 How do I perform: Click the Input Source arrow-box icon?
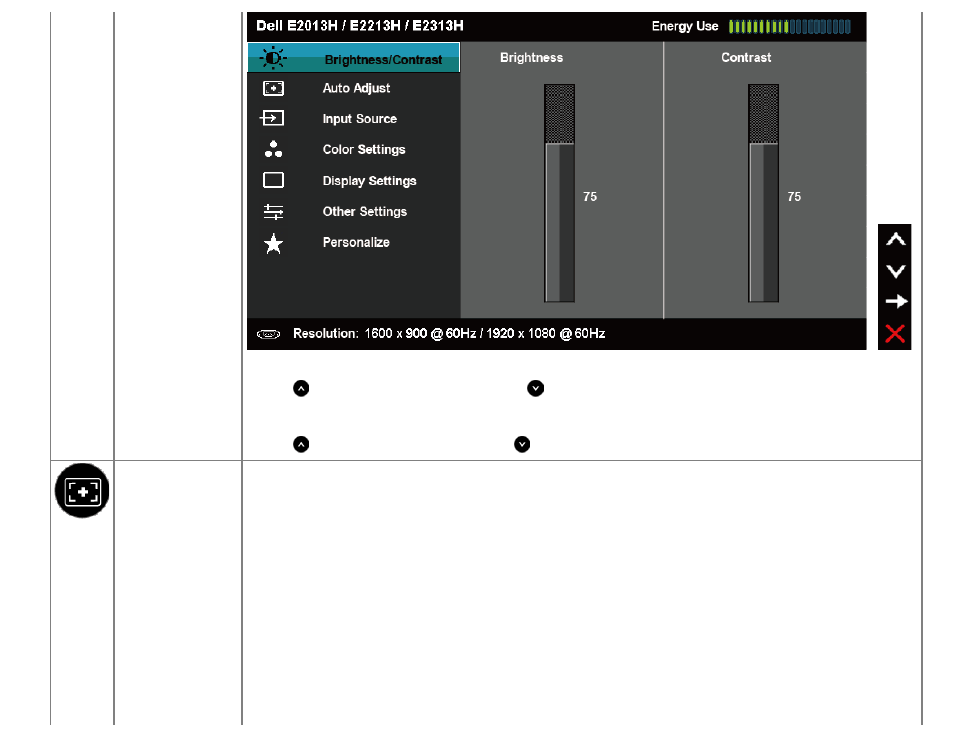(x=272, y=118)
